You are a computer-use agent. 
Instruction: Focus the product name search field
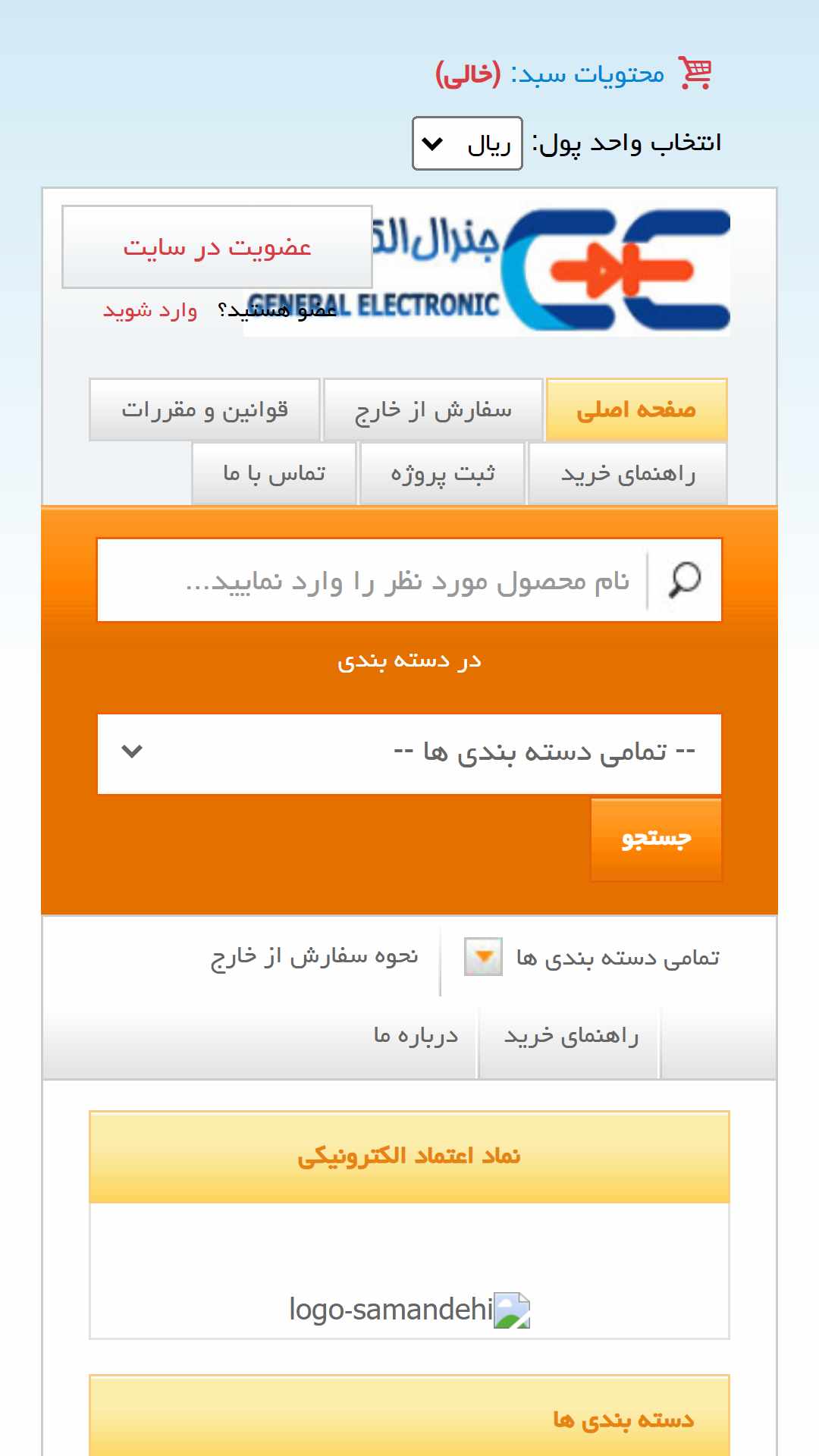coord(372,580)
